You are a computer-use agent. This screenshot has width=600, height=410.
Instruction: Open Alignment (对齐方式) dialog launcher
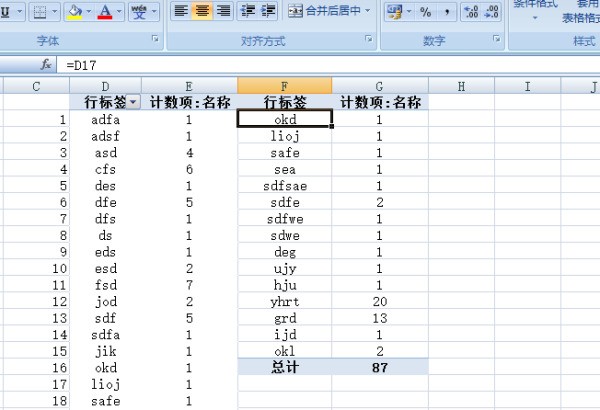pyautogui.click(x=368, y=39)
